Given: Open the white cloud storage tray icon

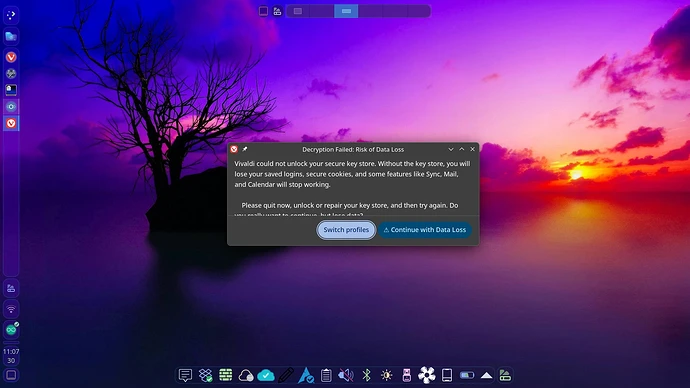Looking at the screenshot, I should pyautogui.click(x=246, y=375).
